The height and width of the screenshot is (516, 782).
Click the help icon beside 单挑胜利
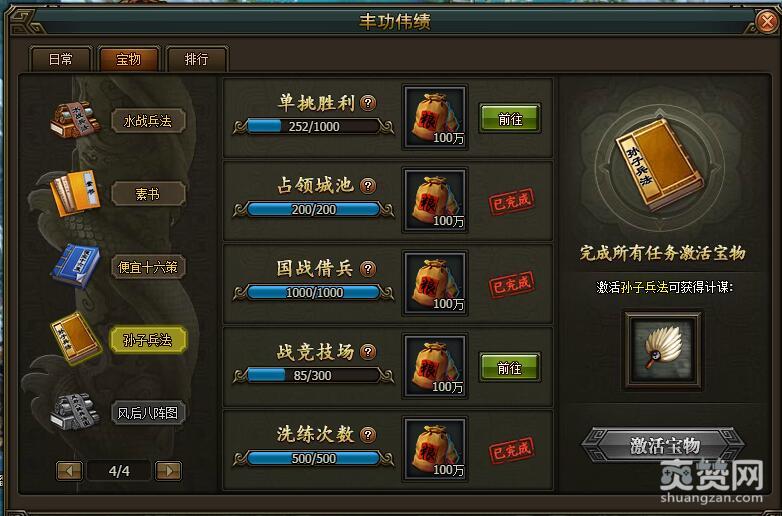pyautogui.click(x=368, y=103)
